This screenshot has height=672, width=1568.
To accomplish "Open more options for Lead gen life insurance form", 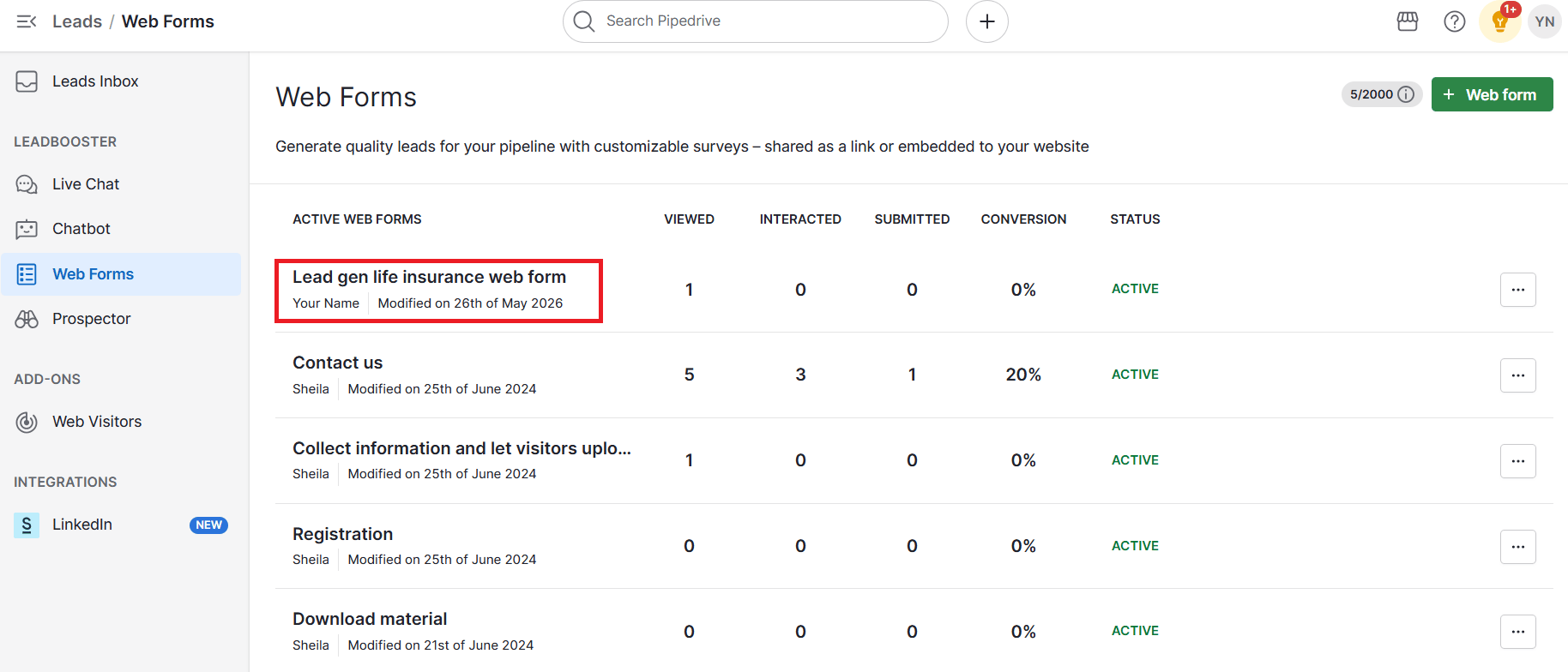I will [x=1517, y=290].
